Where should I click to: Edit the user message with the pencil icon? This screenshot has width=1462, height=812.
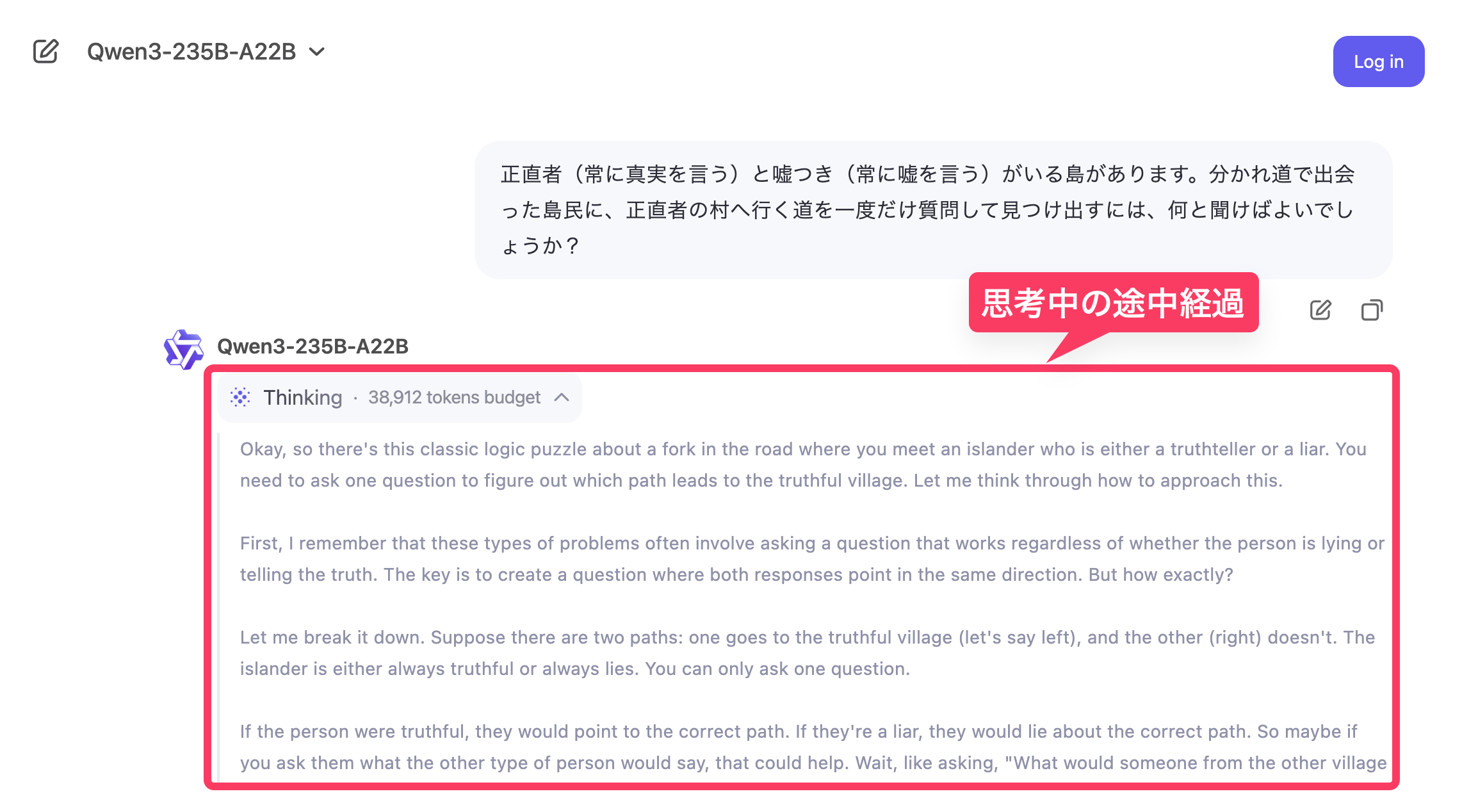tap(1320, 310)
